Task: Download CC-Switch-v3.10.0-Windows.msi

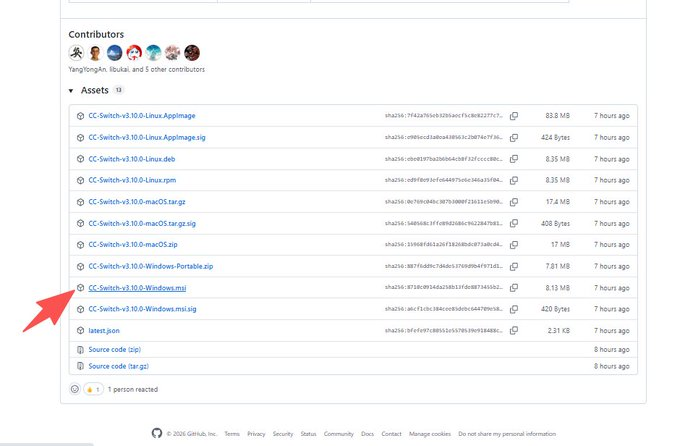Action: [x=137, y=288]
